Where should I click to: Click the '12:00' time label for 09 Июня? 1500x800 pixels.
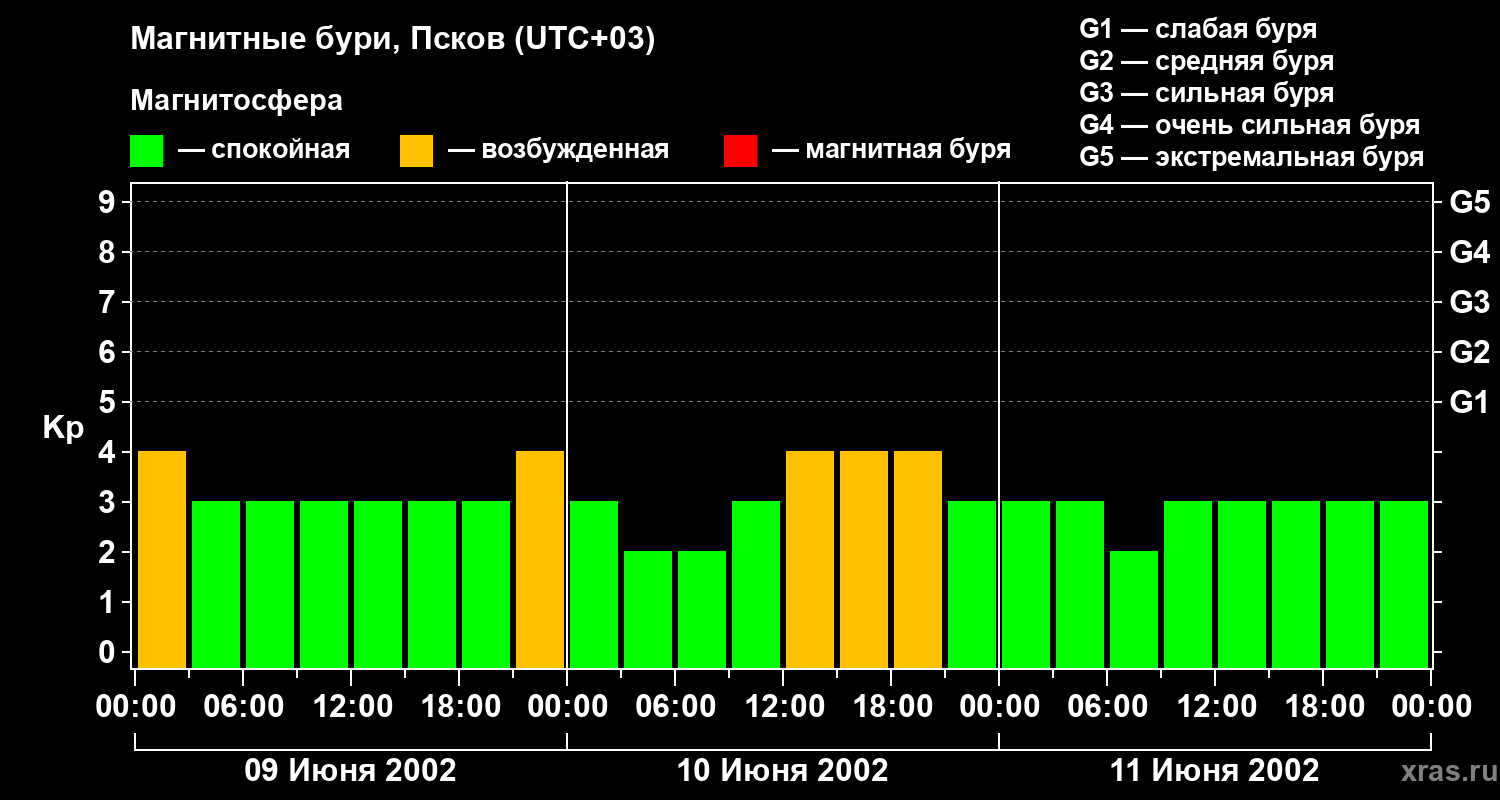[x=351, y=707]
